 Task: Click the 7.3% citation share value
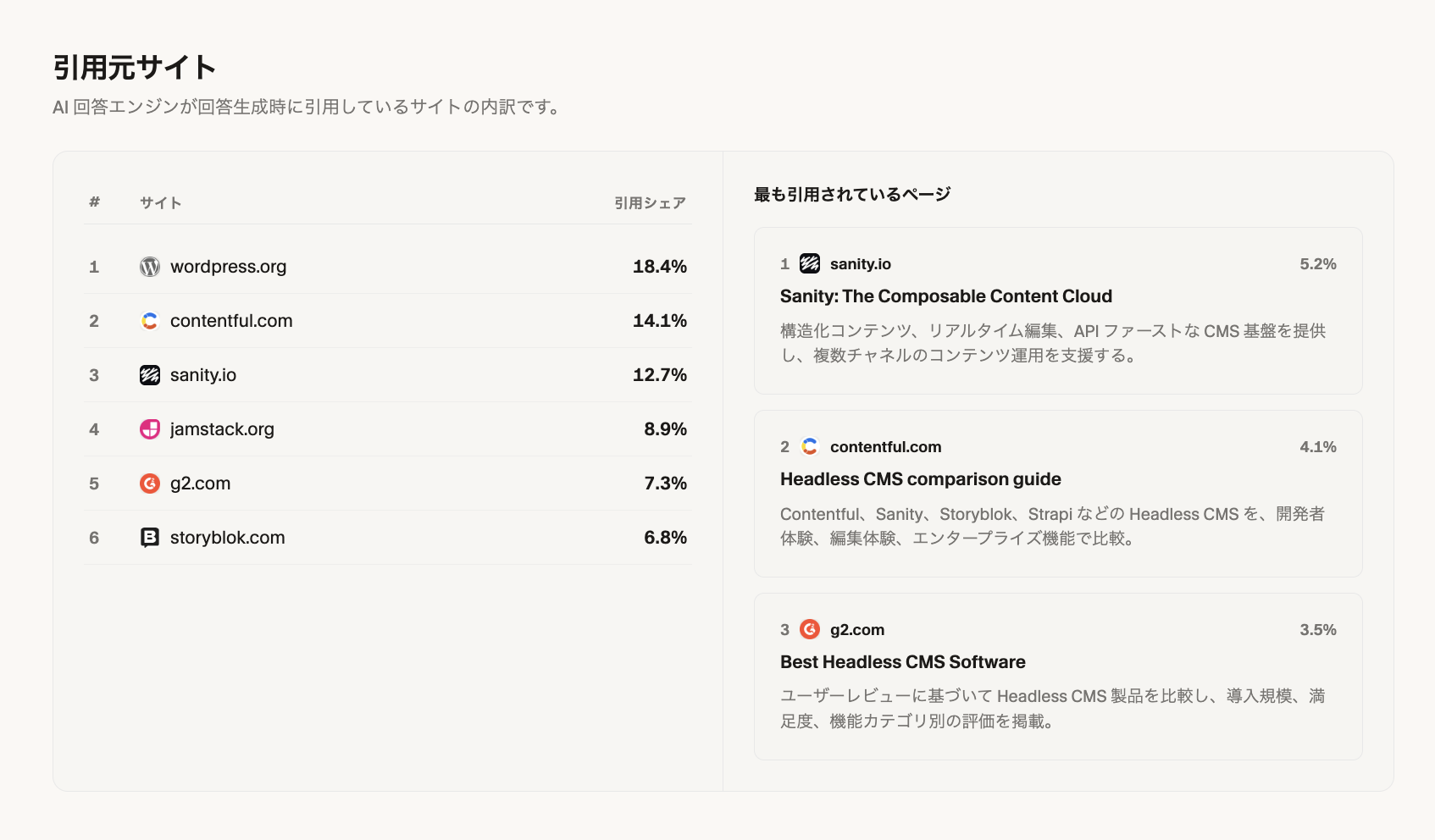pyautogui.click(x=665, y=484)
